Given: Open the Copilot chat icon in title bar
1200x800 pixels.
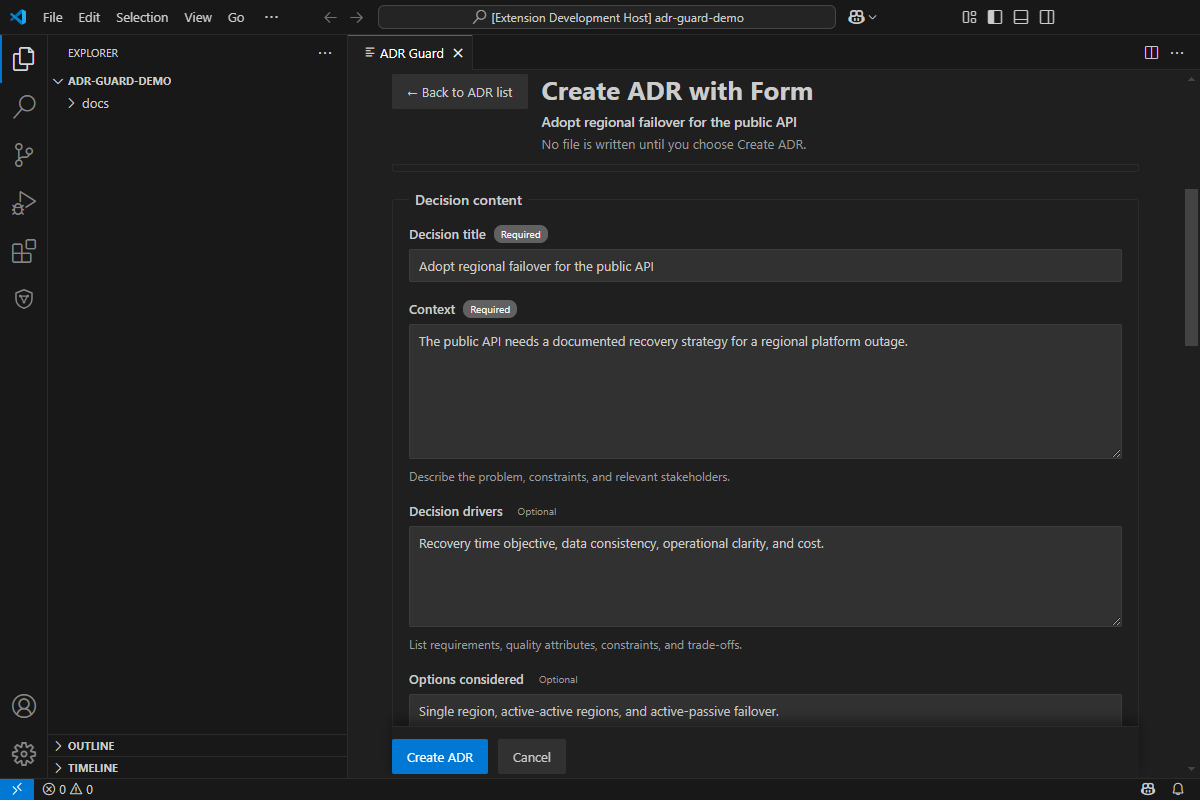Looking at the screenshot, I should tap(856, 17).
